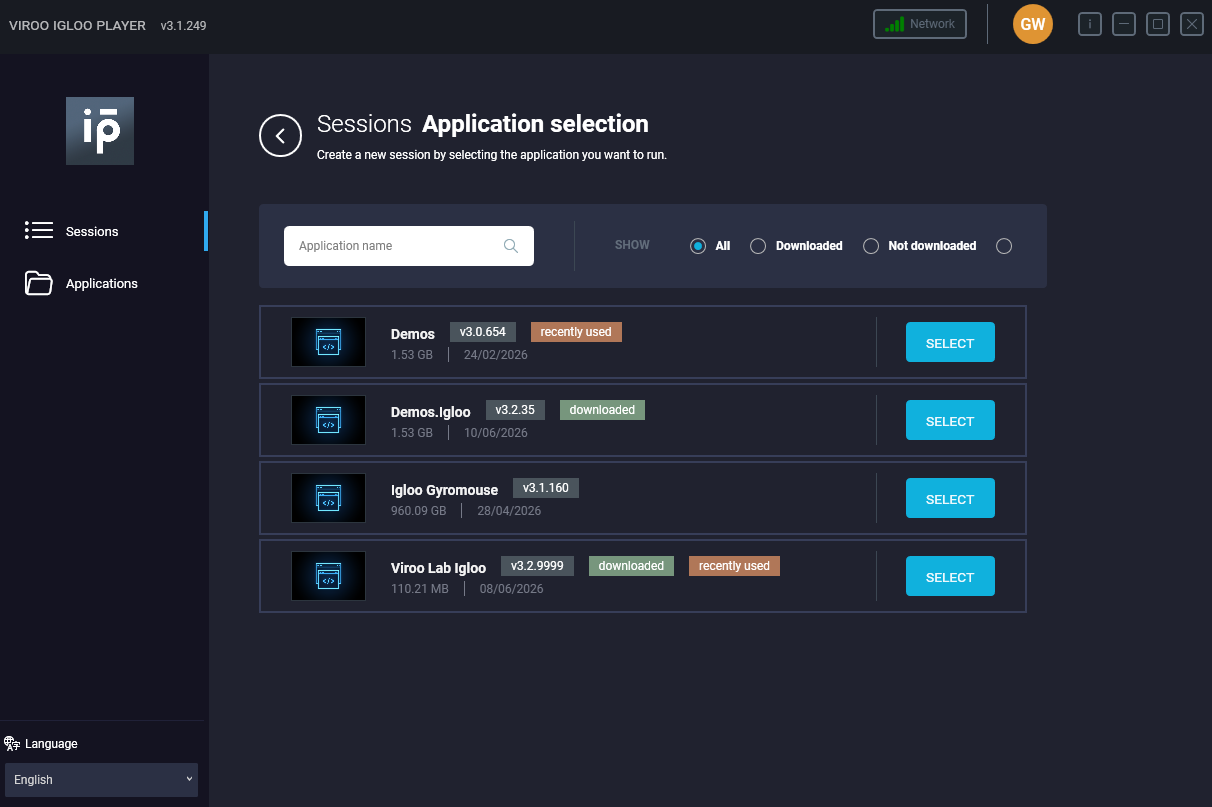Screen dimensions: 1212x807
Task: Click the Language globe icon
Action: click(x=12, y=743)
